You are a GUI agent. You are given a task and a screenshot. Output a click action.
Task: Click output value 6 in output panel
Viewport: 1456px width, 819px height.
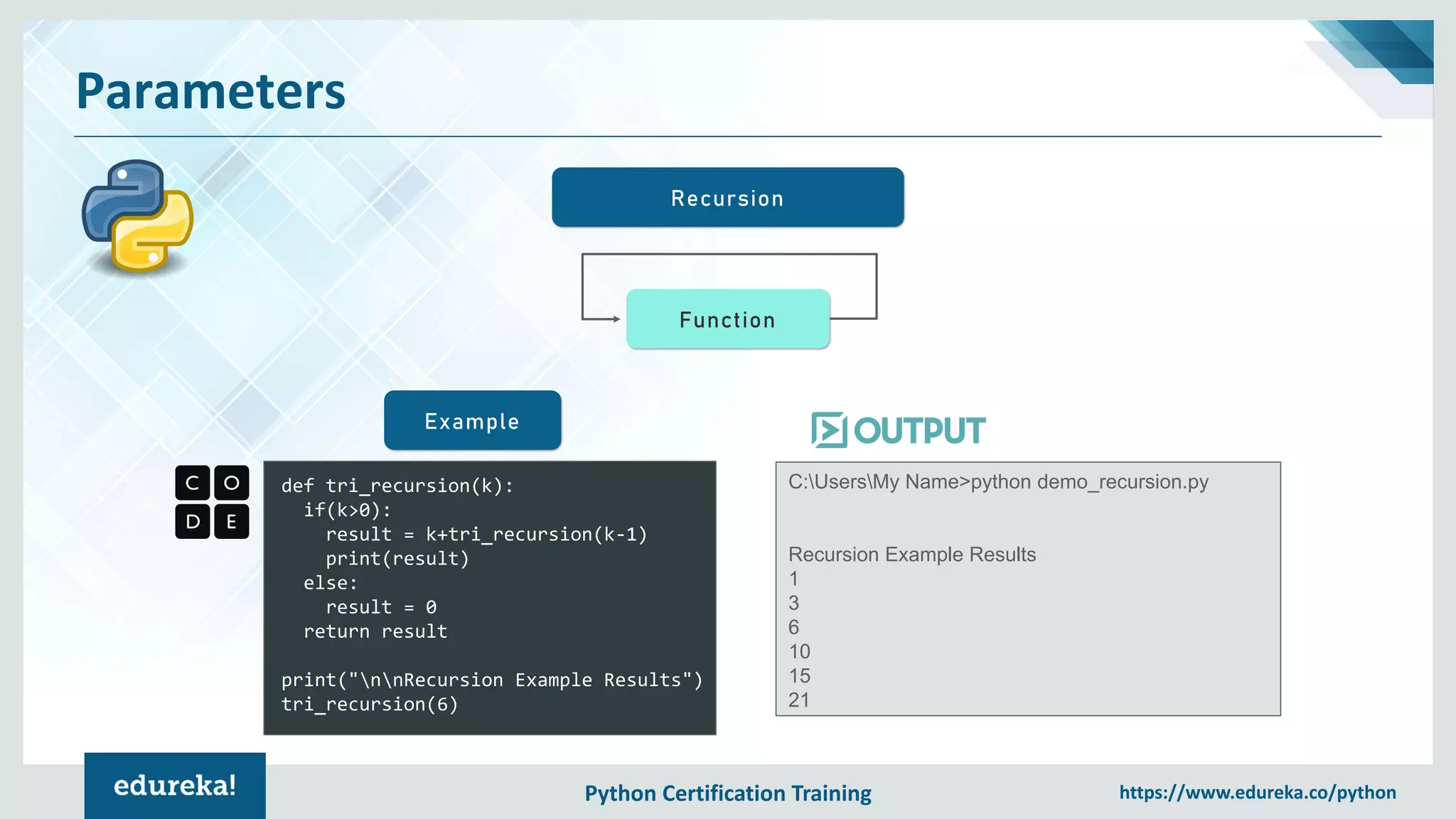tap(794, 627)
